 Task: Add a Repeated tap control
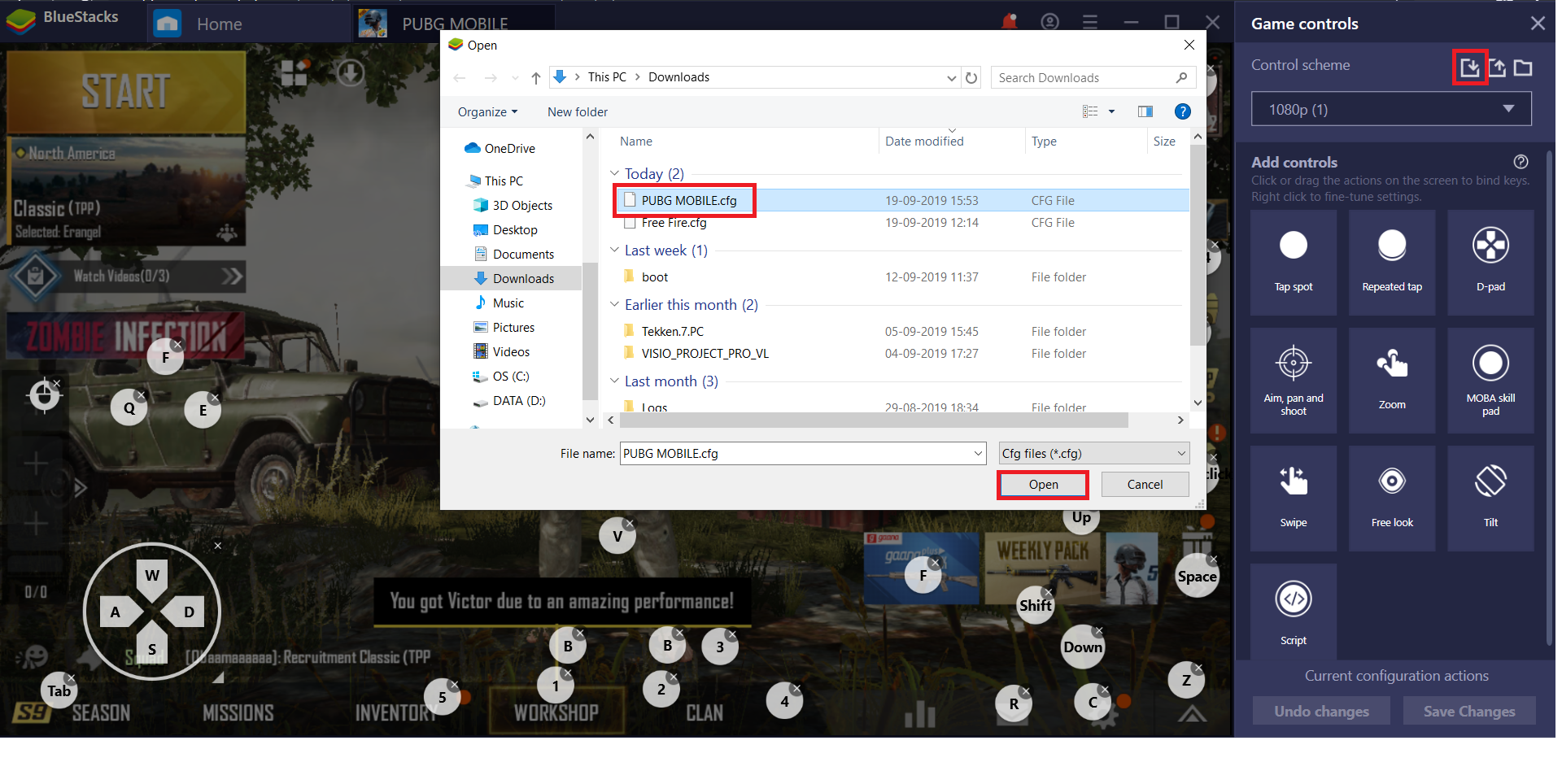coord(1392,263)
